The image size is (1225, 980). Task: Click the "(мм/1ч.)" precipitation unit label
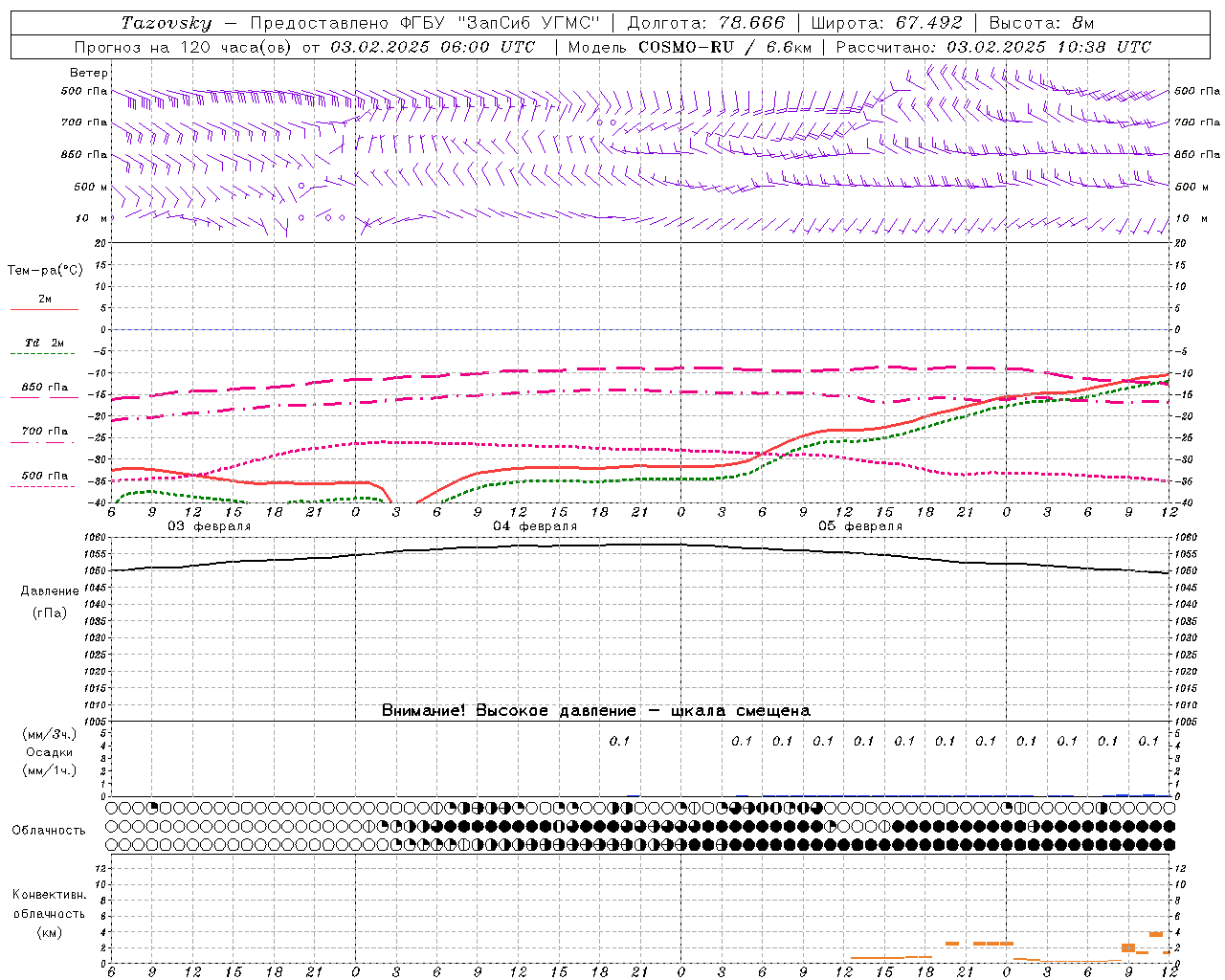coord(51,770)
